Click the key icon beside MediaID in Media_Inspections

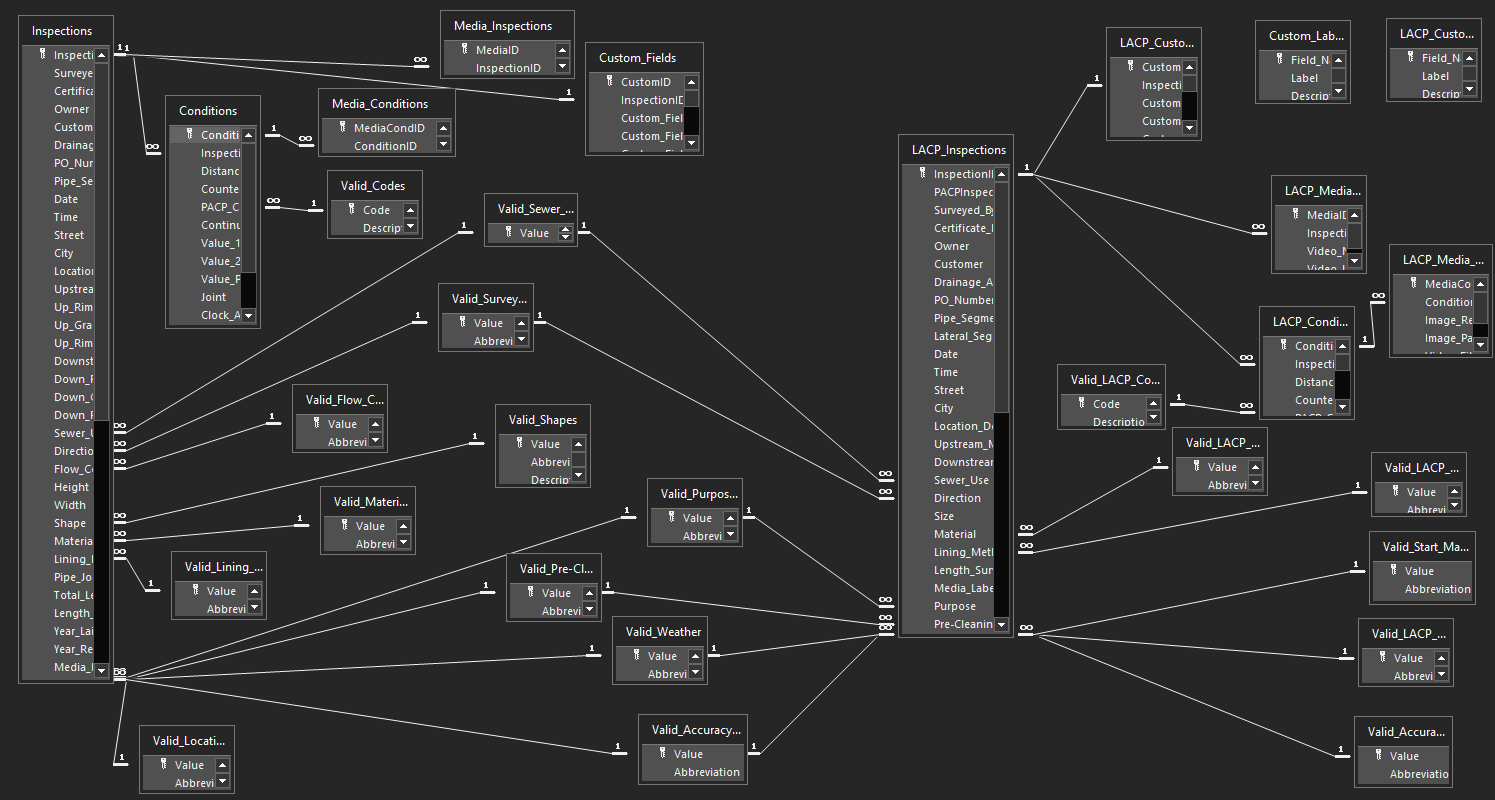(x=465, y=49)
